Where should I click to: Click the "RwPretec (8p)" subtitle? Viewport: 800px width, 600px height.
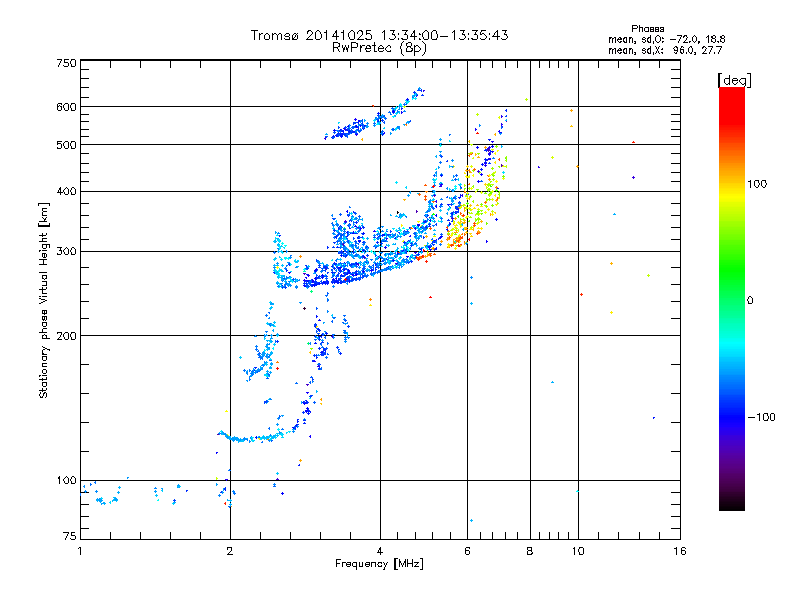pyautogui.click(x=379, y=48)
